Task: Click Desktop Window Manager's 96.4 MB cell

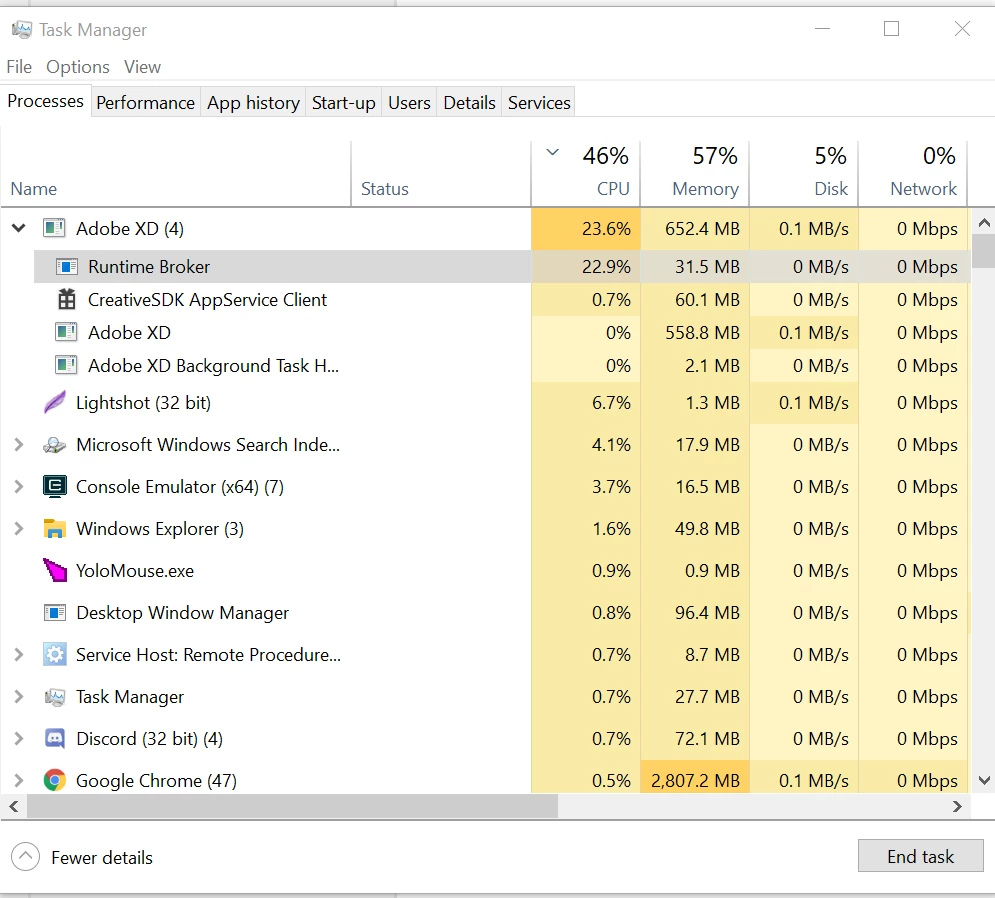Action: click(694, 612)
